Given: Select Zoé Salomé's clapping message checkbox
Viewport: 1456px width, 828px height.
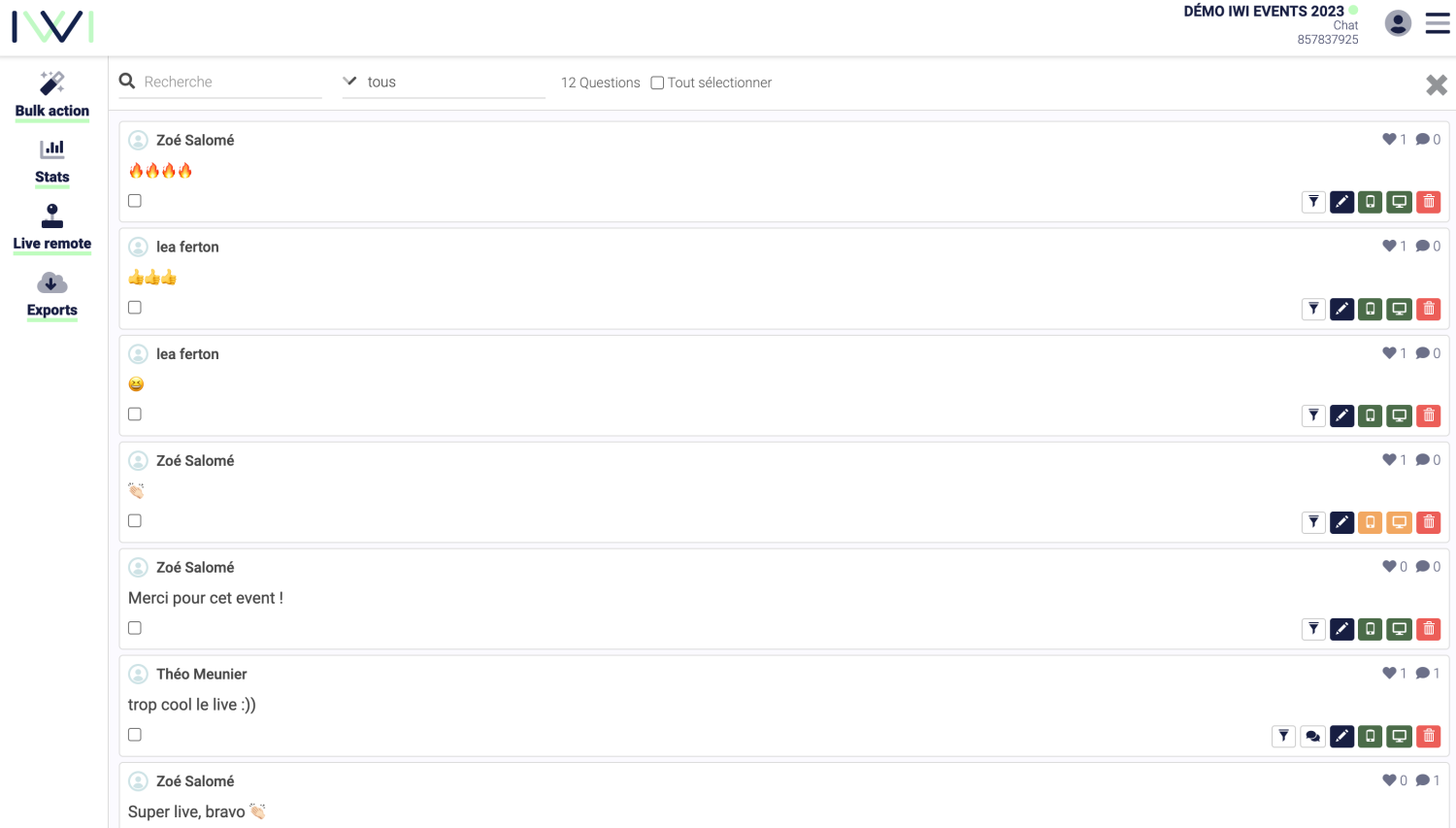Looking at the screenshot, I should tap(135, 521).
